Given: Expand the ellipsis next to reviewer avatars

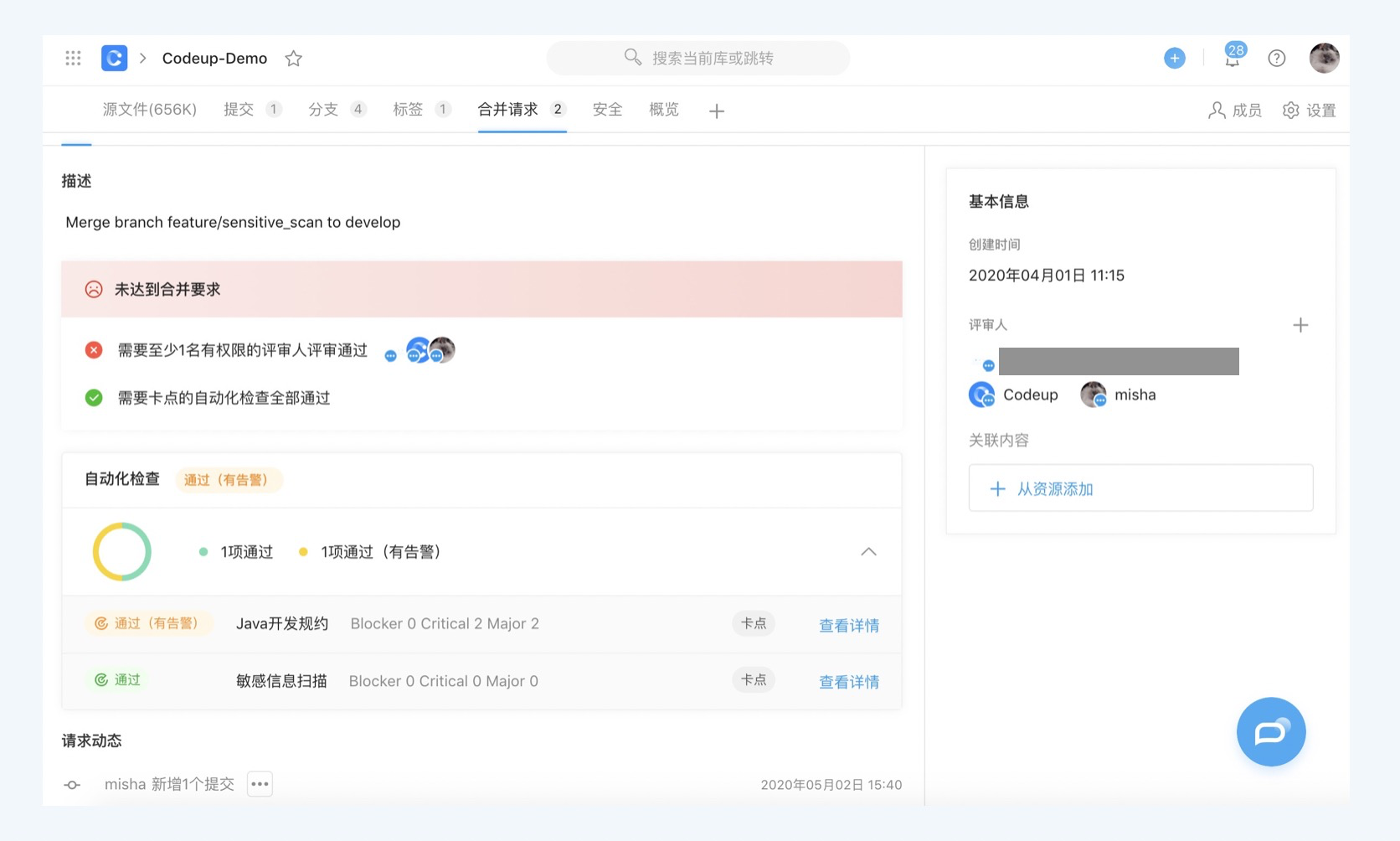Looking at the screenshot, I should [x=389, y=355].
